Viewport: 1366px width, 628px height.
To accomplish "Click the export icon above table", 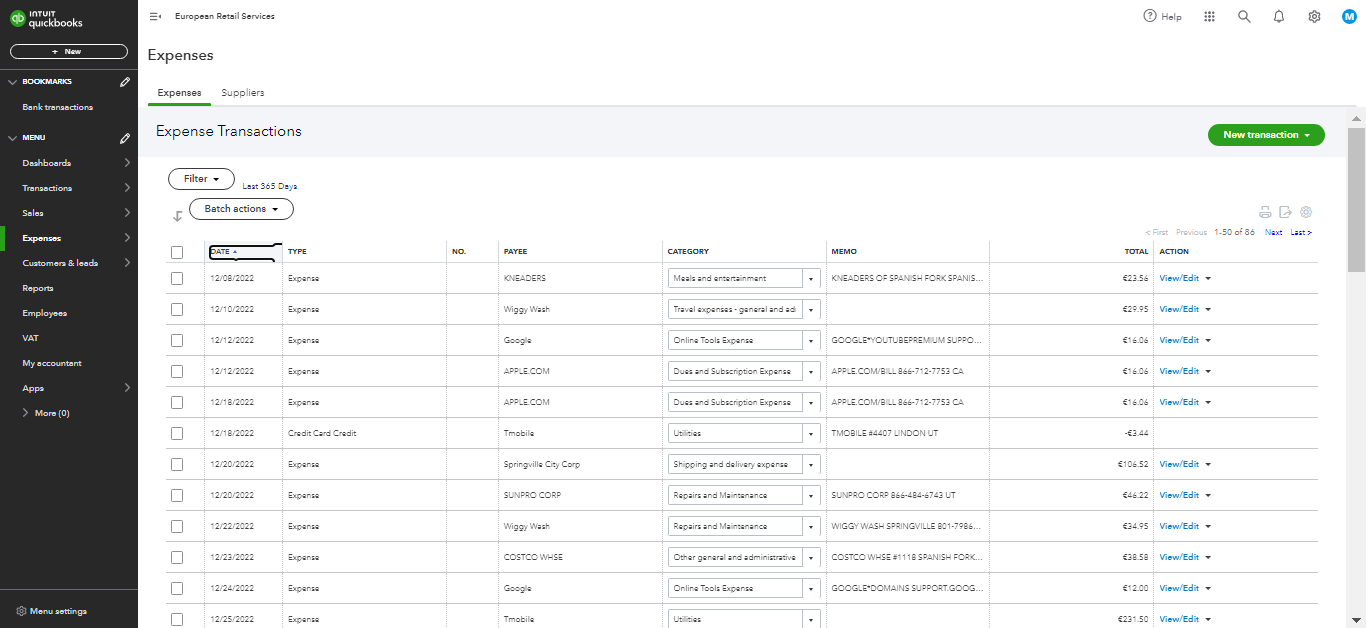I will point(1286,212).
